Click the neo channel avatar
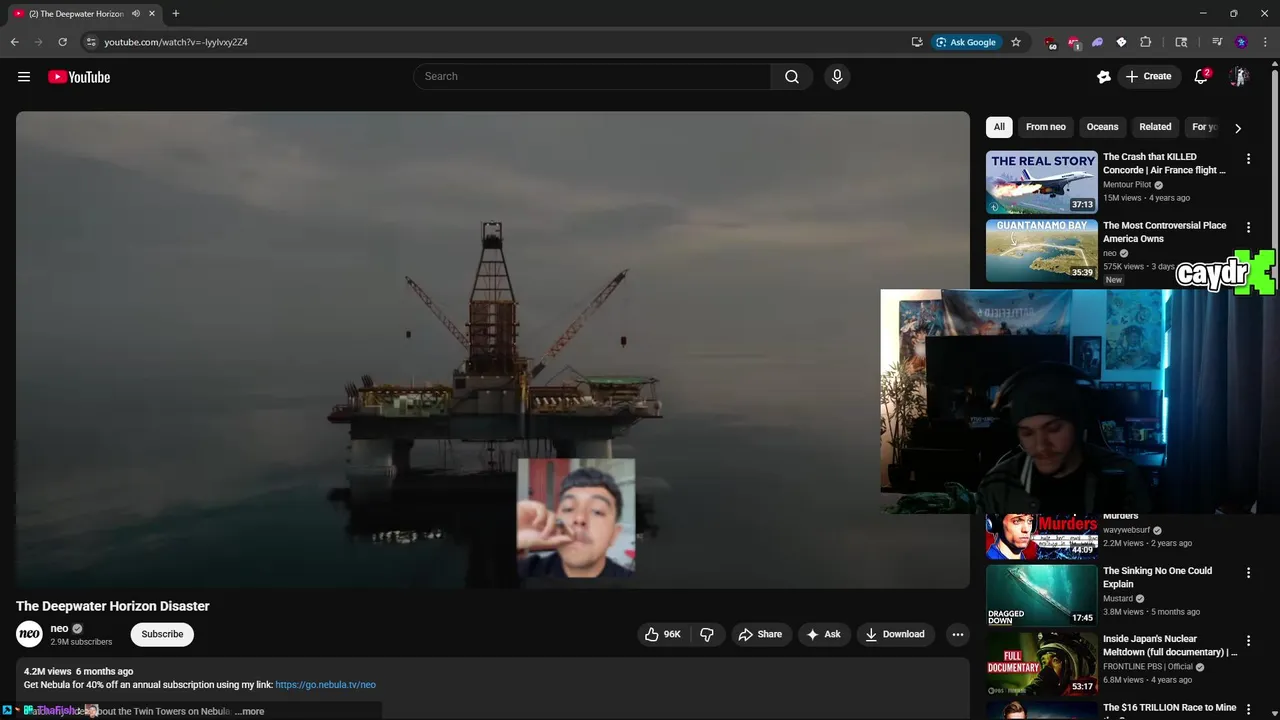1280x720 pixels. pos(30,634)
